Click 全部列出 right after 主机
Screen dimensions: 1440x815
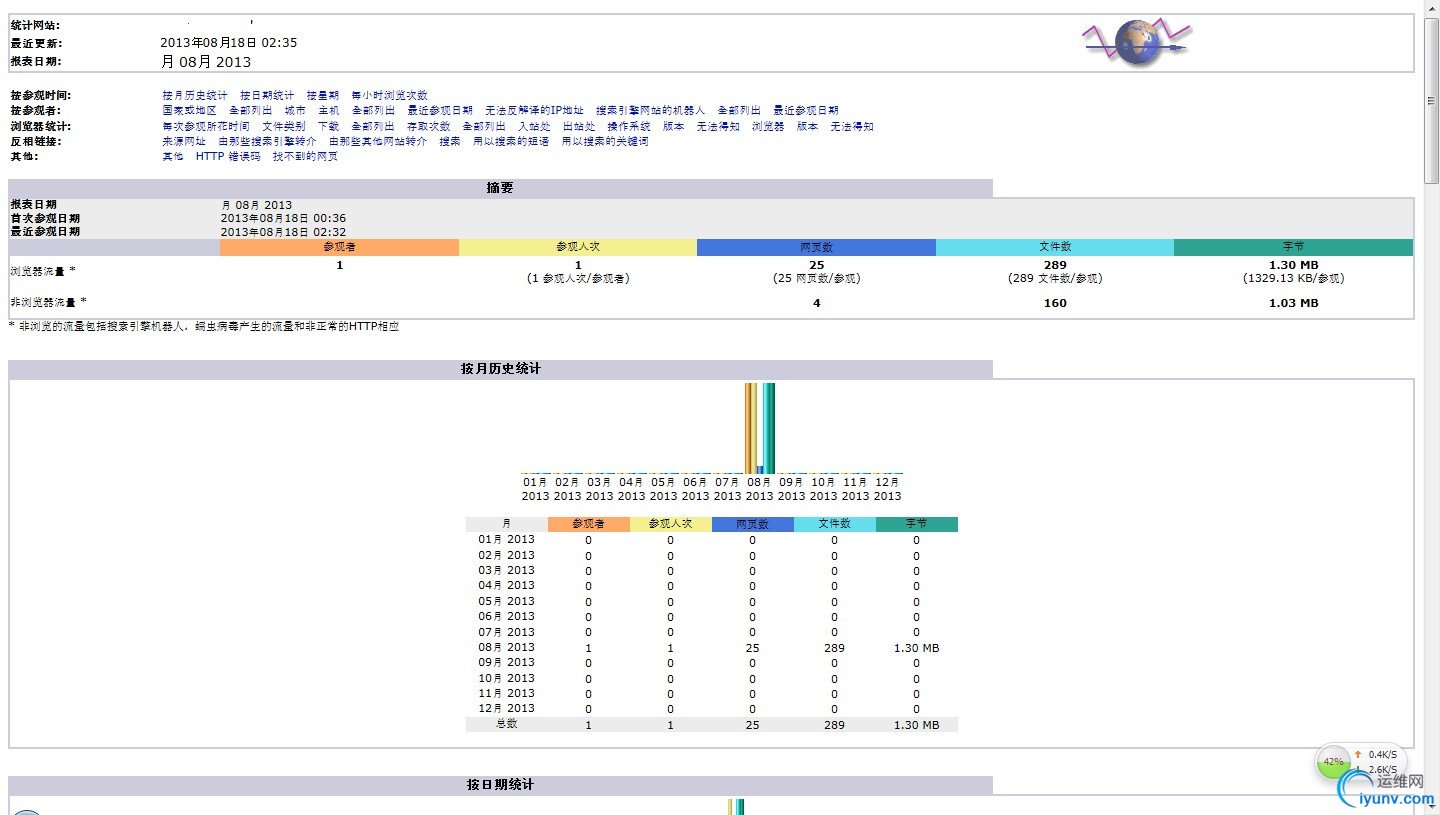(x=373, y=111)
